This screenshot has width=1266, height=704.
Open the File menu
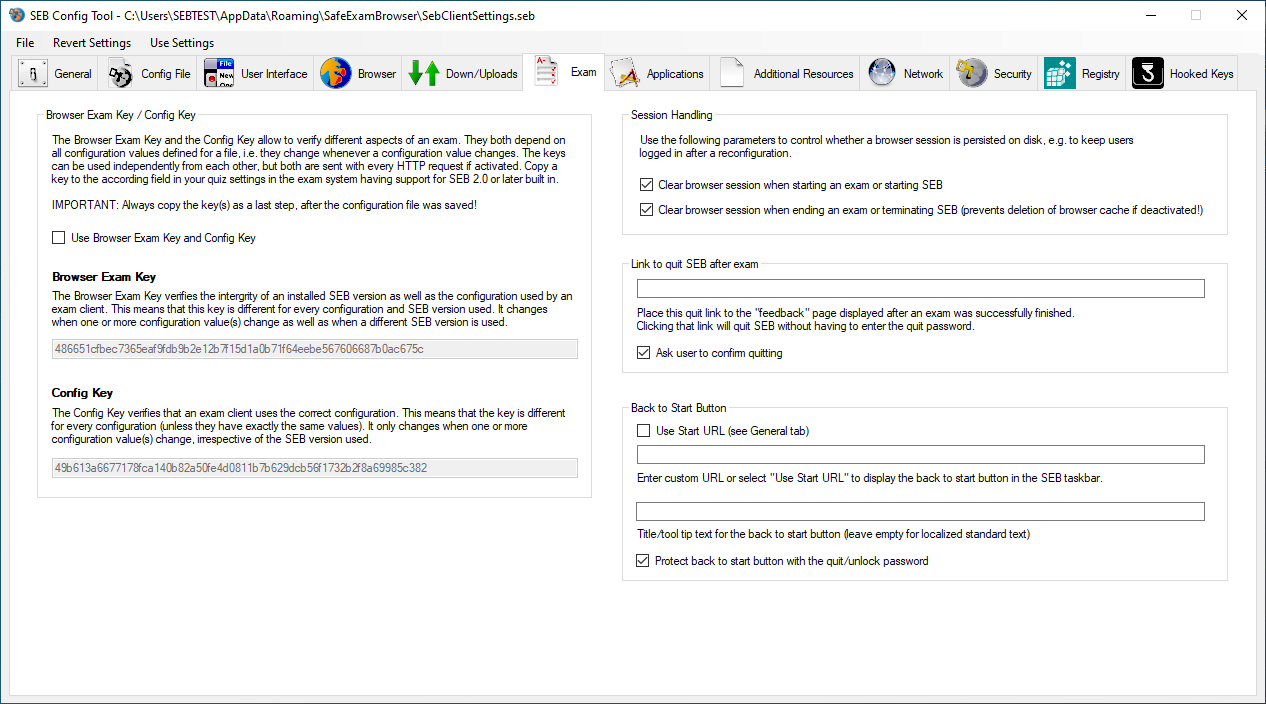(x=25, y=43)
